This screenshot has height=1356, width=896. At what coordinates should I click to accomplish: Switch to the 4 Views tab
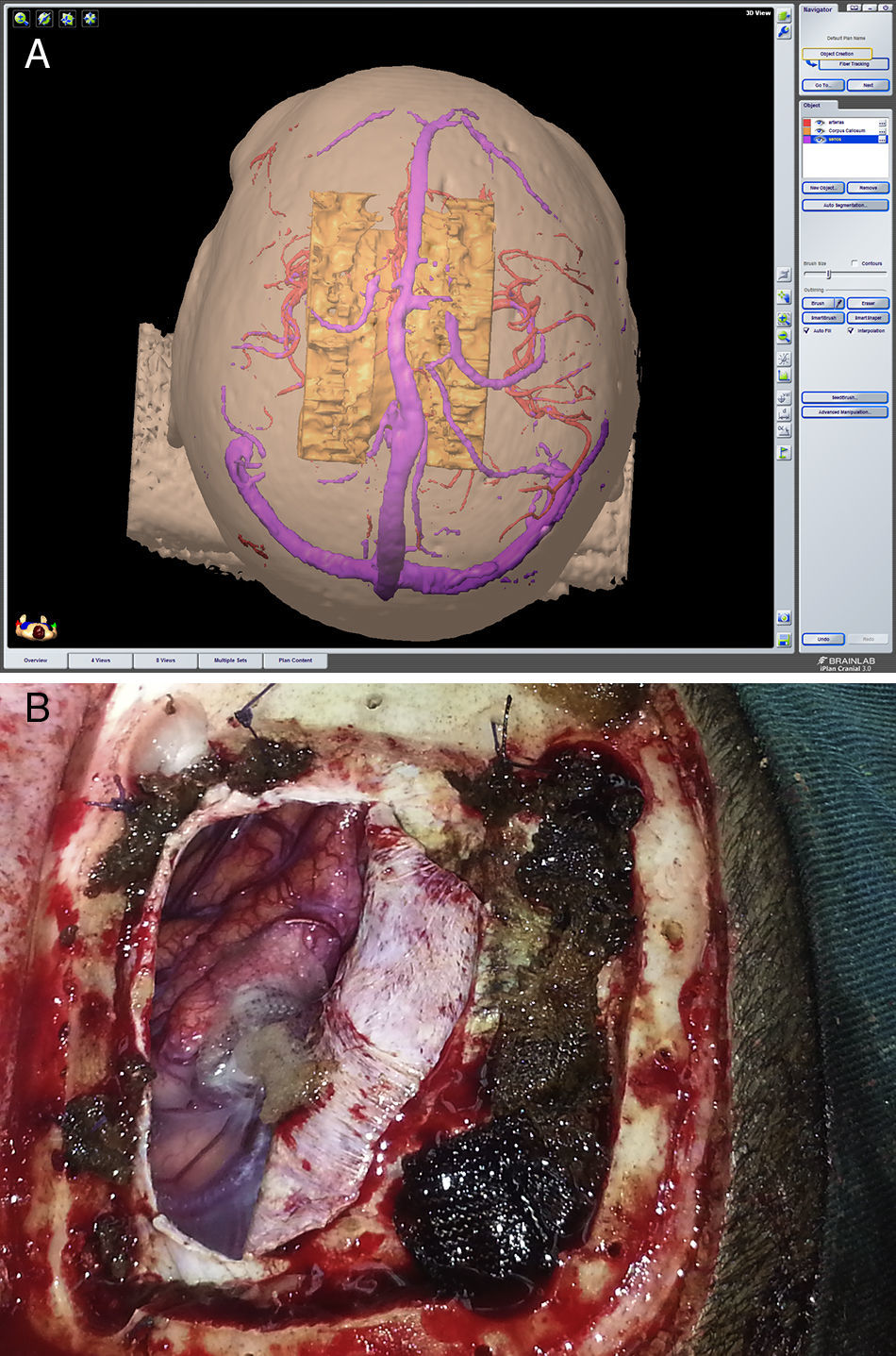(100, 661)
